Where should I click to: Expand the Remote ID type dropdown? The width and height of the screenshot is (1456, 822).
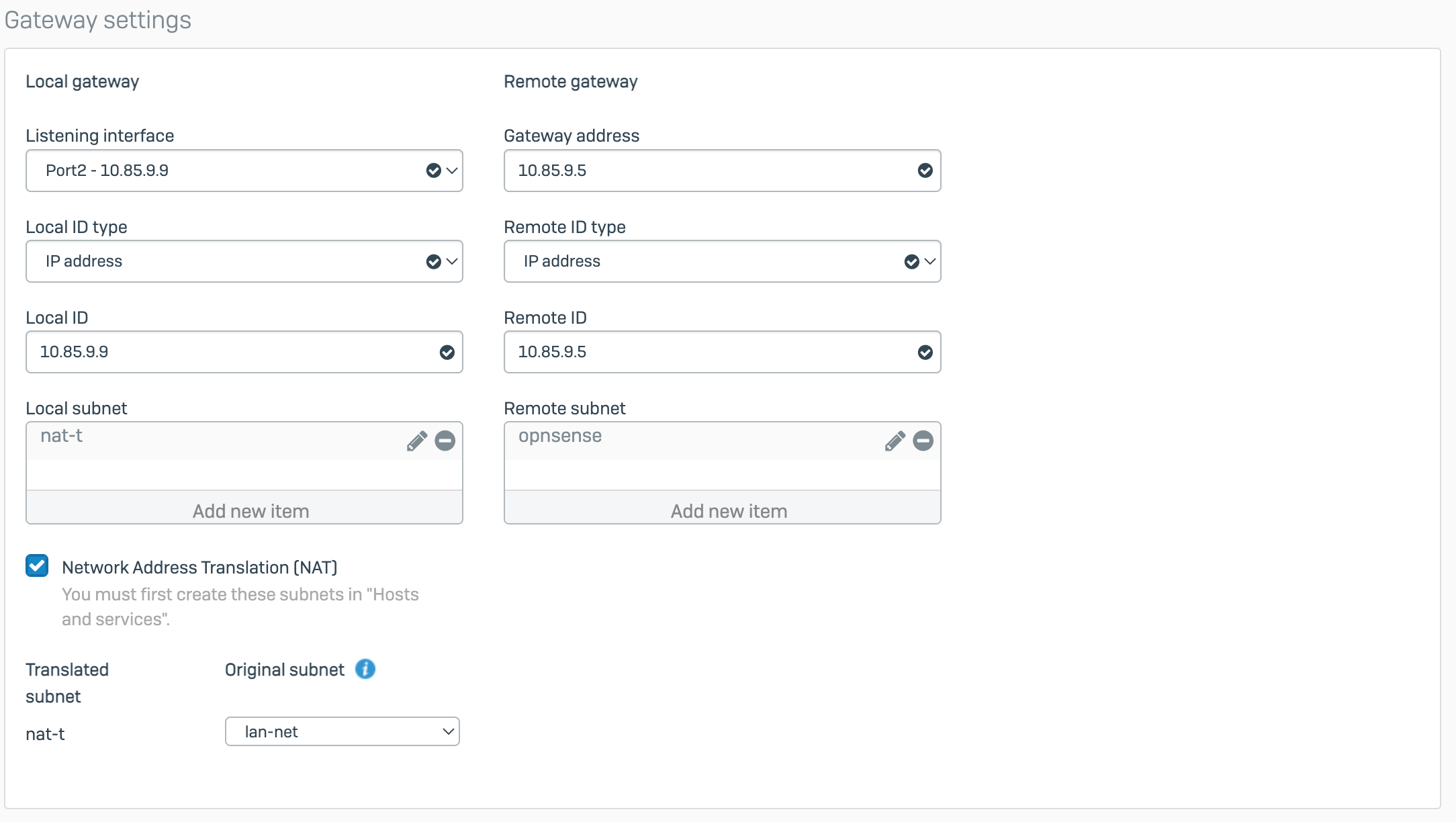click(722, 261)
